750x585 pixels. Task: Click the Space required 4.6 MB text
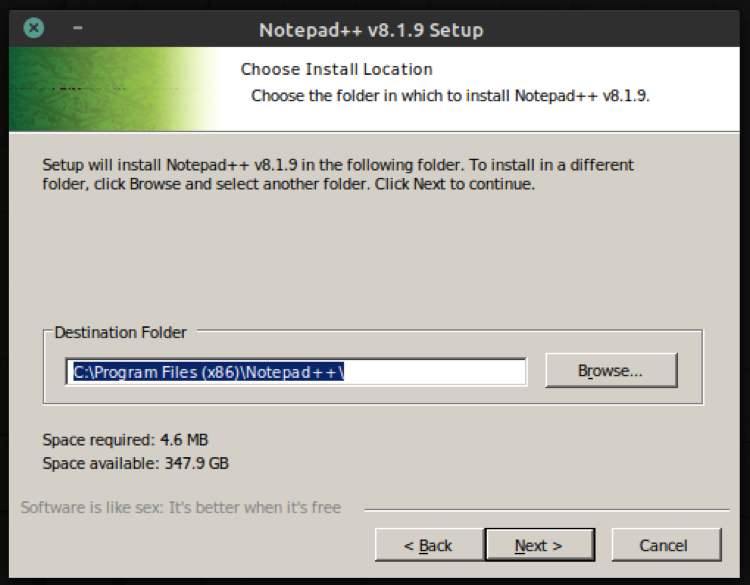point(125,440)
